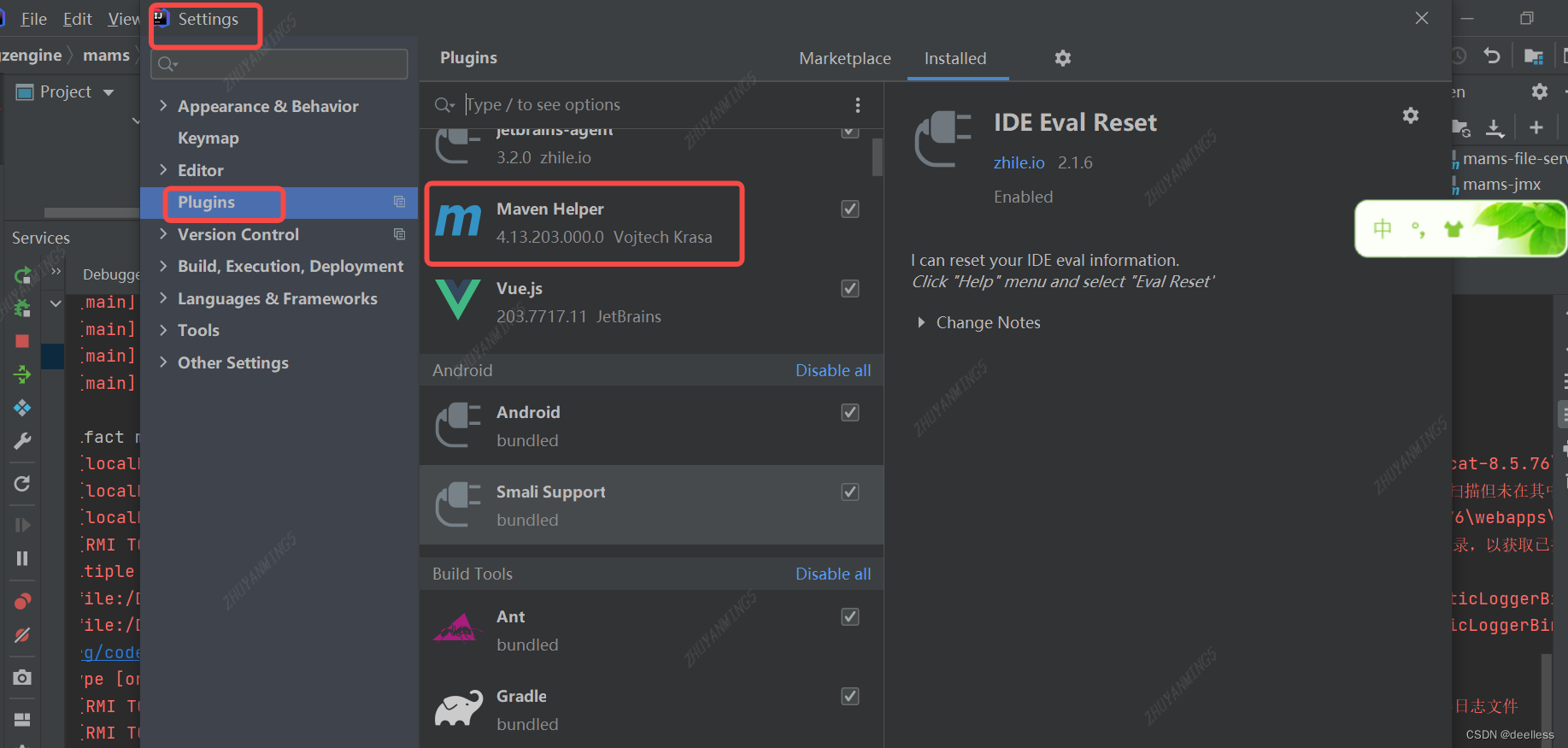Click the Vue.js green V logo

(x=458, y=300)
